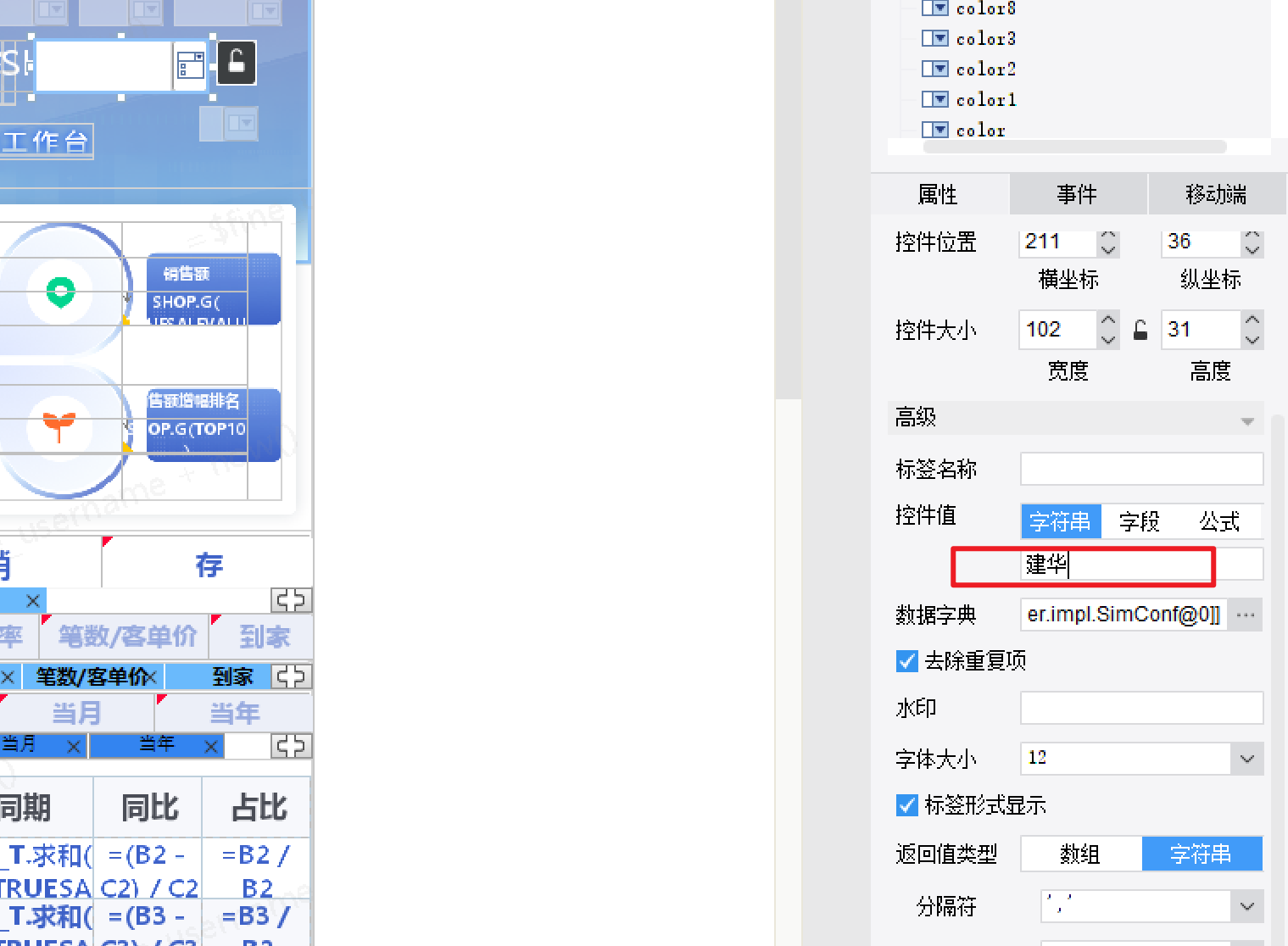The image size is (1288, 946).
Task: Select the 当月 tab in the lower strip
Action: pyautogui.click(x=42, y=745)
